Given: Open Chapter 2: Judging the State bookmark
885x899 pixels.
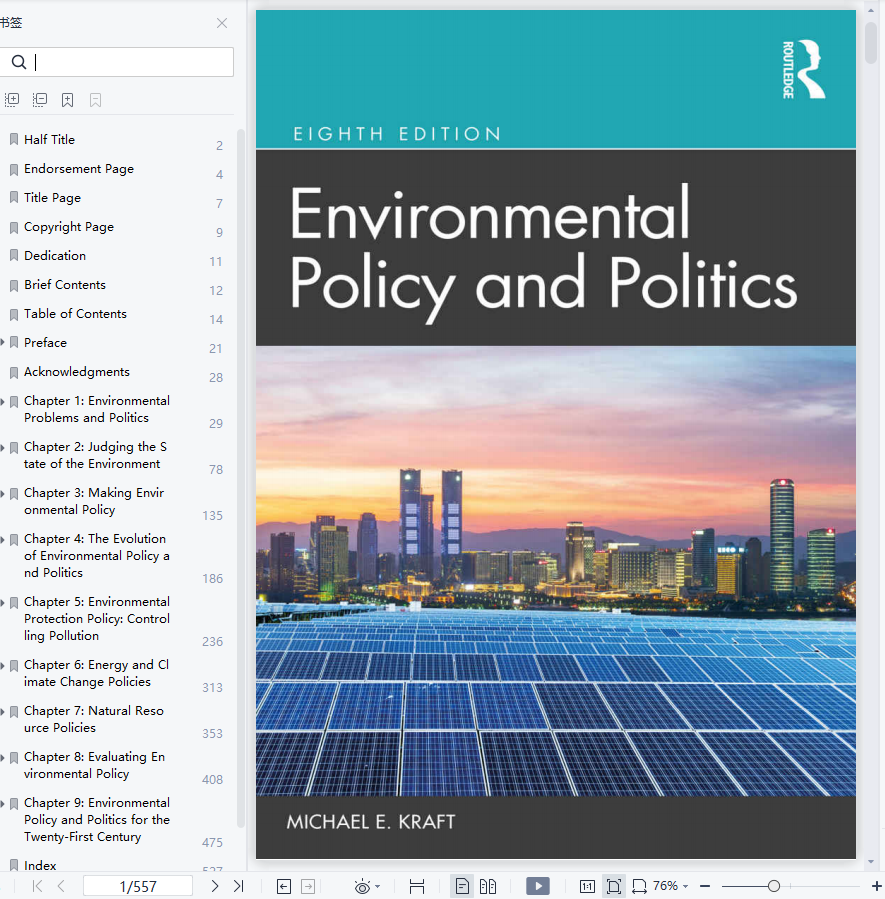Looking at the screenshot, I should (96, 455).
